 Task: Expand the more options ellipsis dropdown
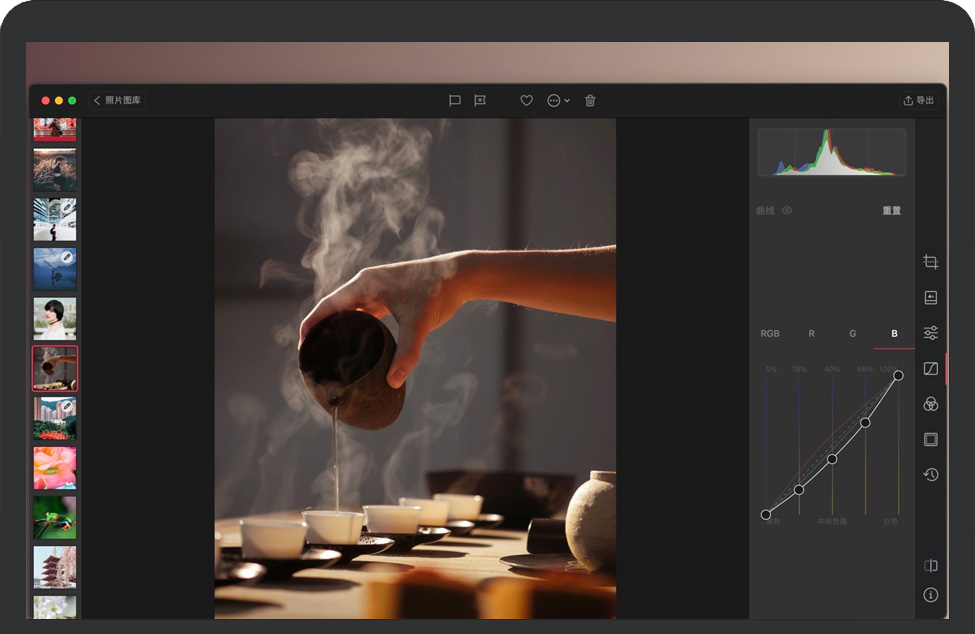(x=558, y=101)
